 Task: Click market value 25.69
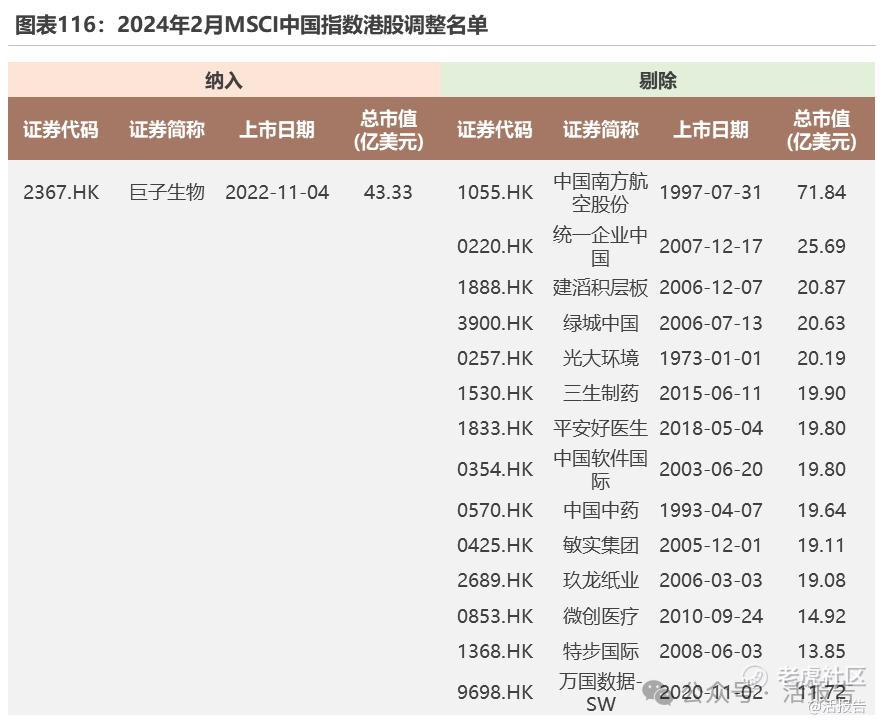(822, 247)
